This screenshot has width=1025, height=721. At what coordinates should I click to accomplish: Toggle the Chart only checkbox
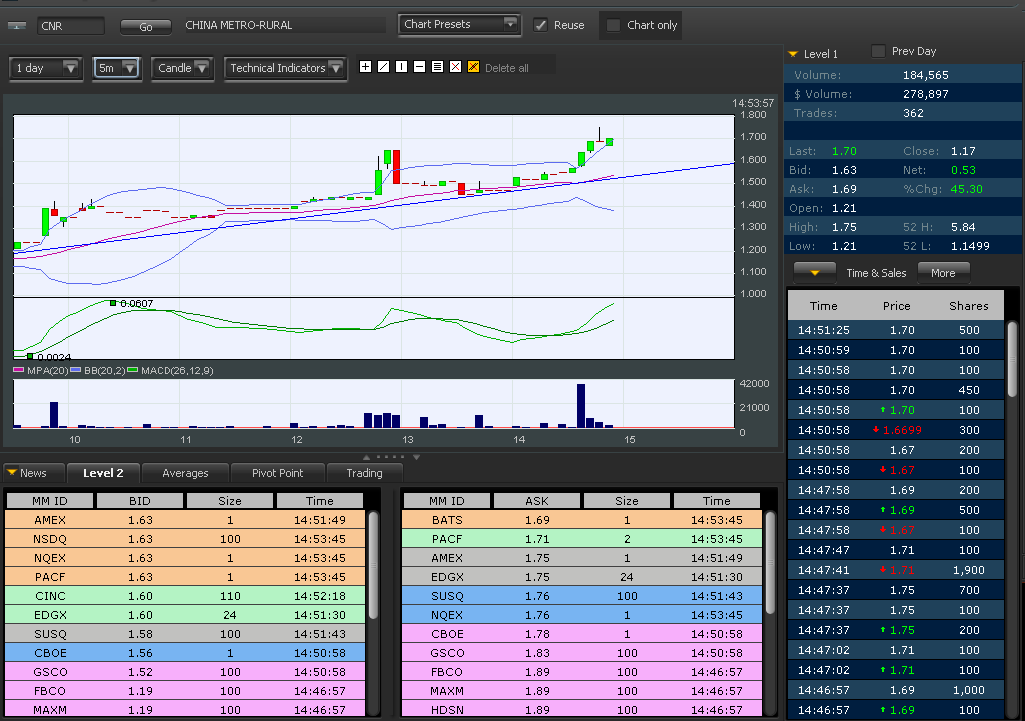click(x=613, y=25)
